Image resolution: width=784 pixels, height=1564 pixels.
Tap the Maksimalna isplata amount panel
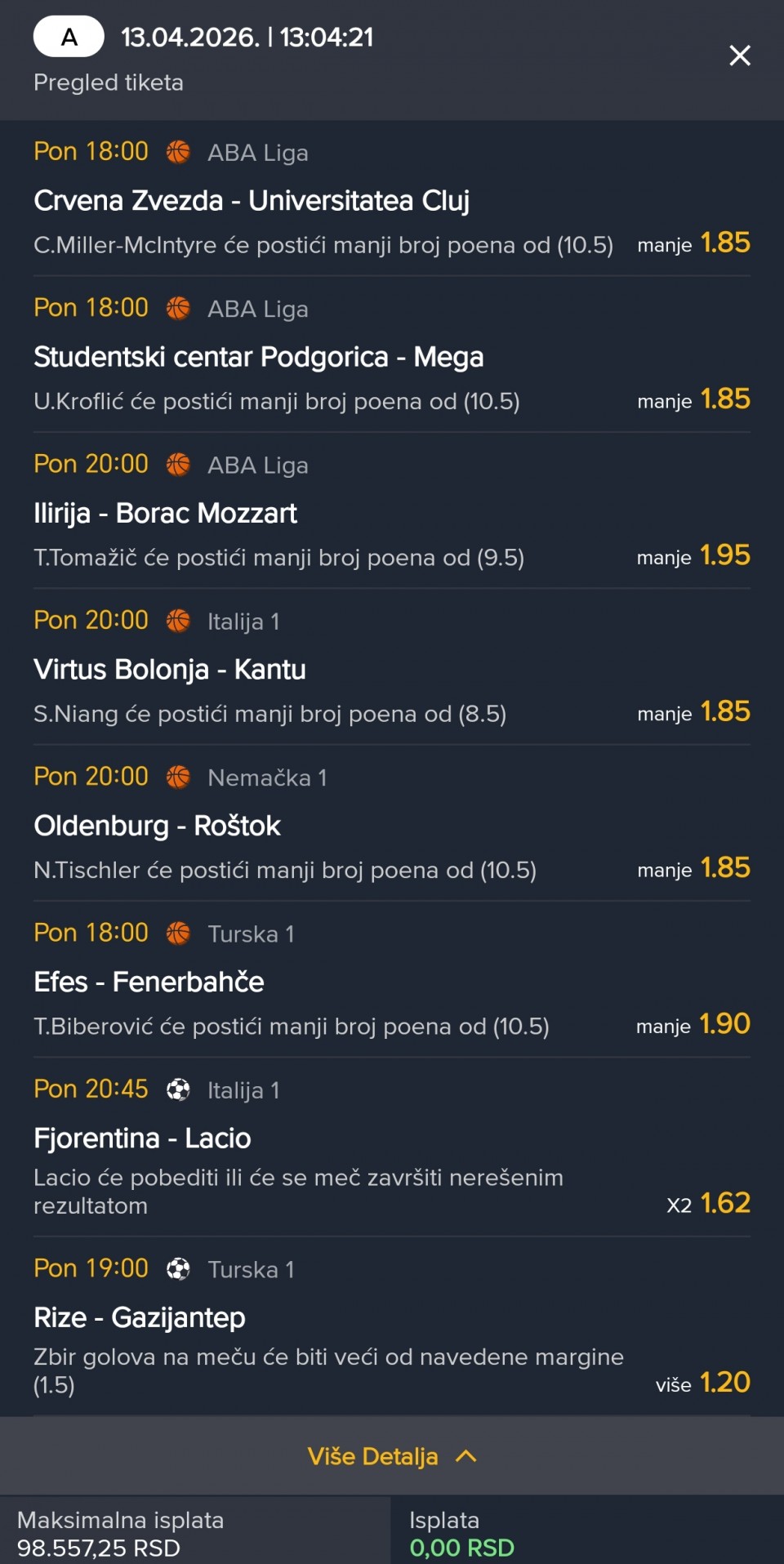(x=194, y=1533)
